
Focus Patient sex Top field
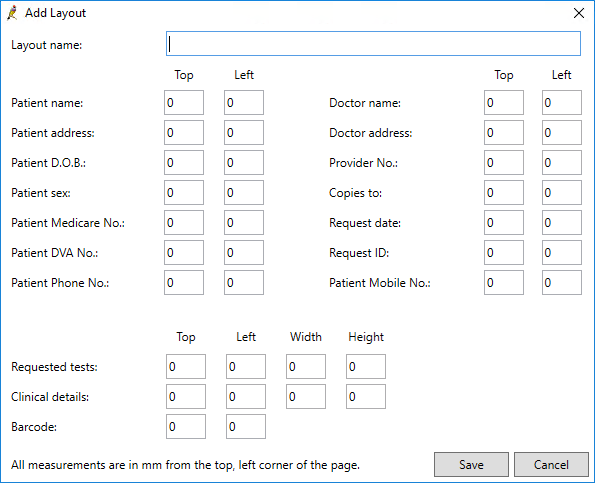[184, 192]
